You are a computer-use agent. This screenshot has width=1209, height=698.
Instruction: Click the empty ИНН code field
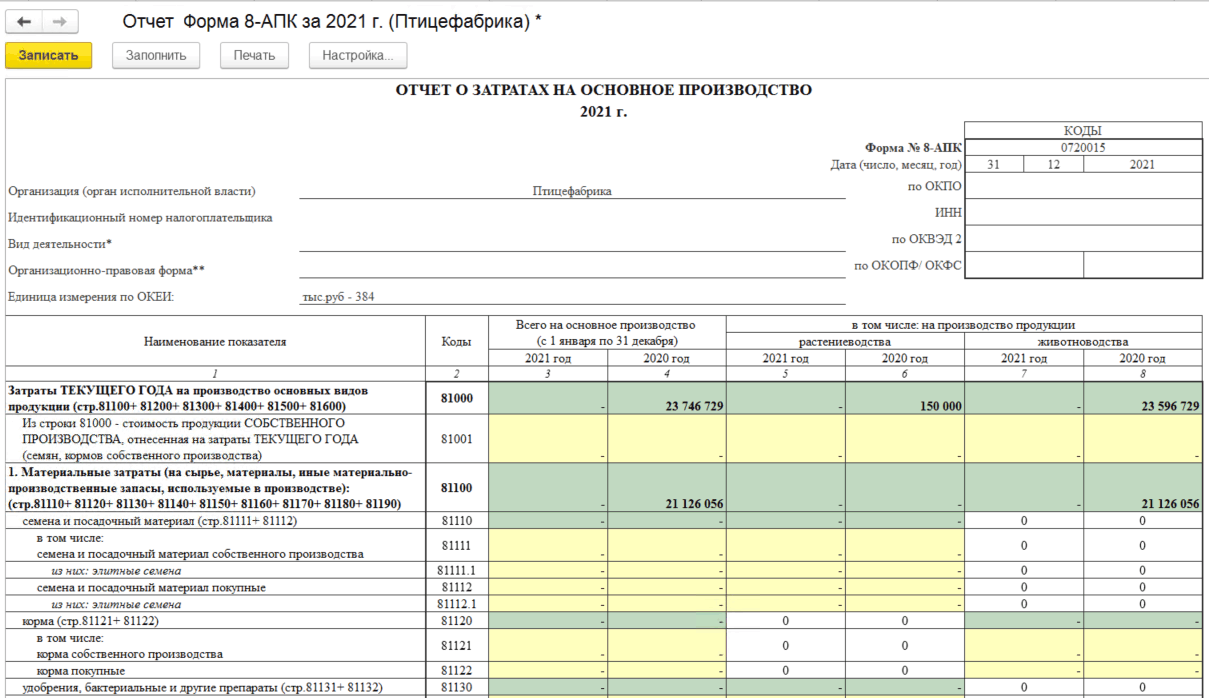pos(1083,212)
